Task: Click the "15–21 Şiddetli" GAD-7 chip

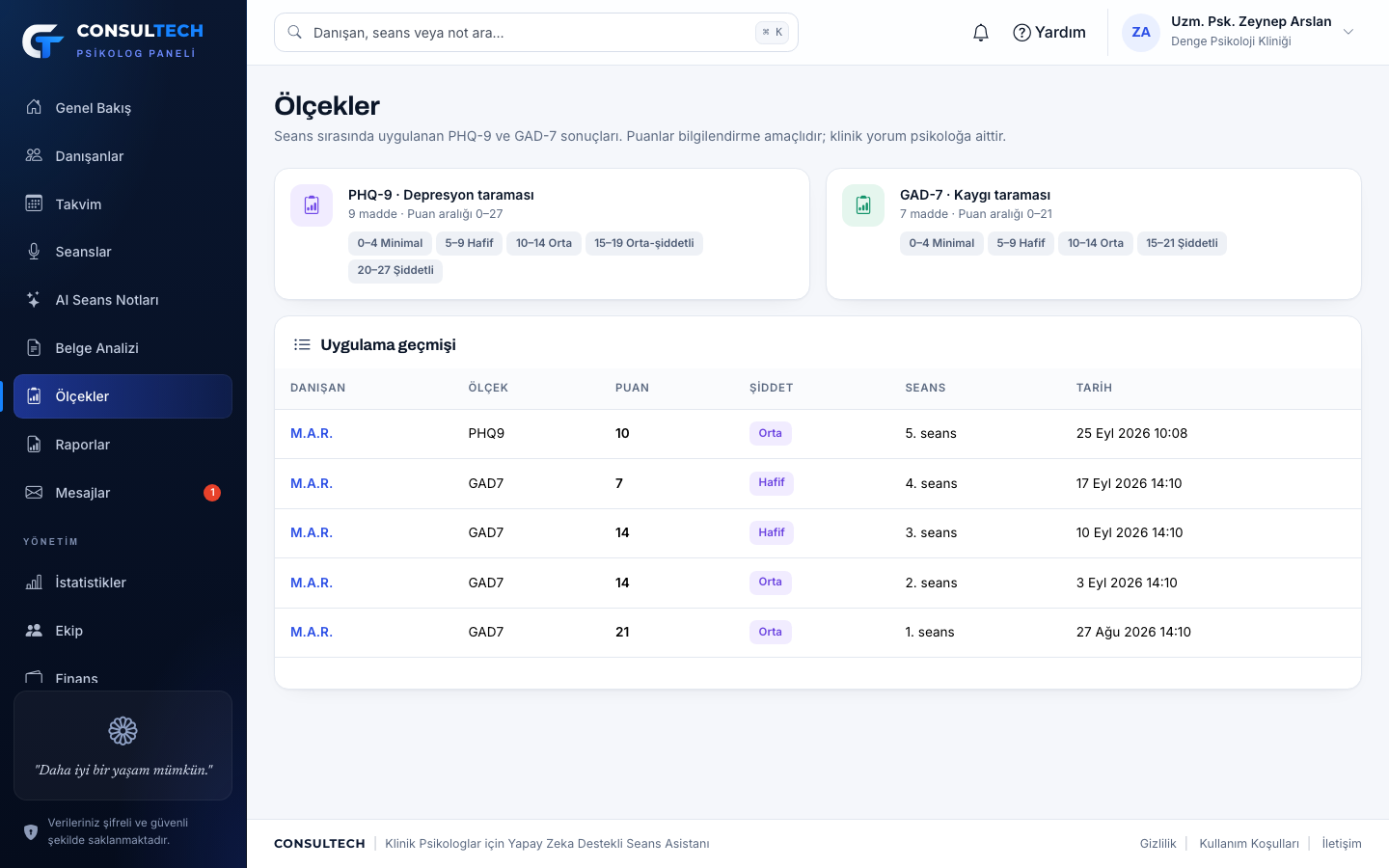Action: tap(1182, 243)
